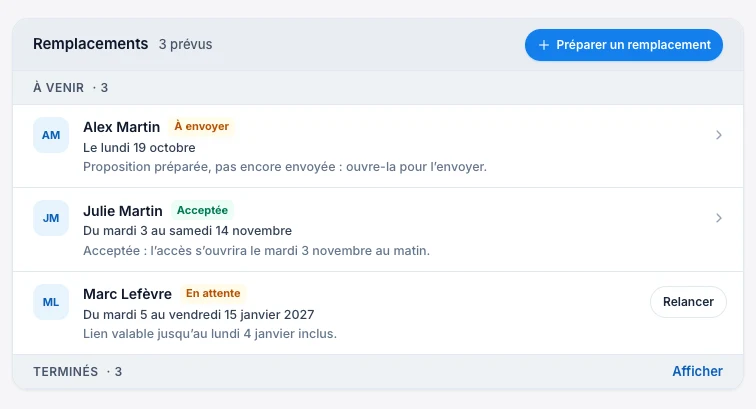
Task: Click the En attente status badge
Action: pos(213,293)
